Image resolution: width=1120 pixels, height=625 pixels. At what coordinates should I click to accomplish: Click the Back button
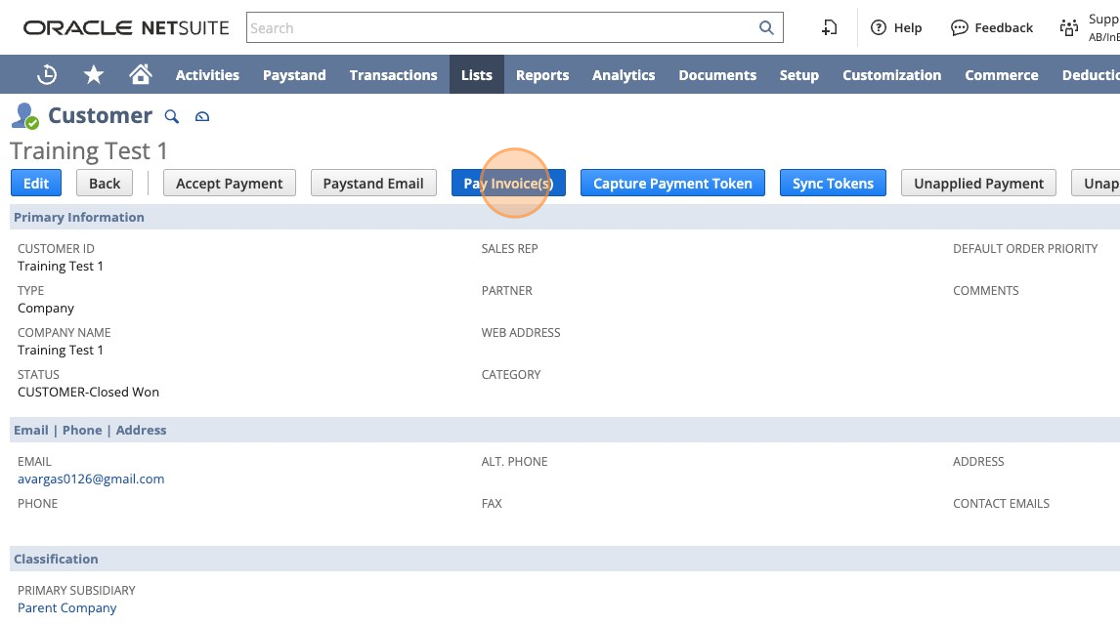click(x=104, y=183)
